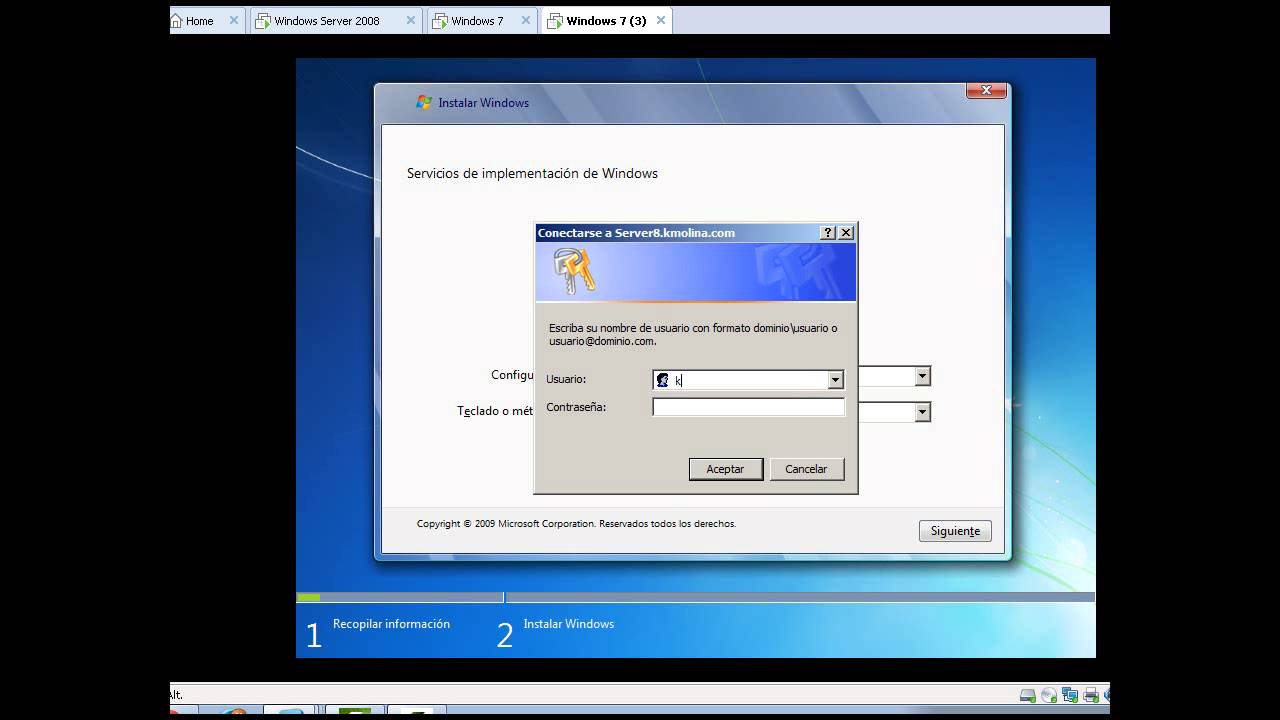The image size is (1280, 720).
Task: Close the Windows 7 (3) tab
Action: (661, 20)
